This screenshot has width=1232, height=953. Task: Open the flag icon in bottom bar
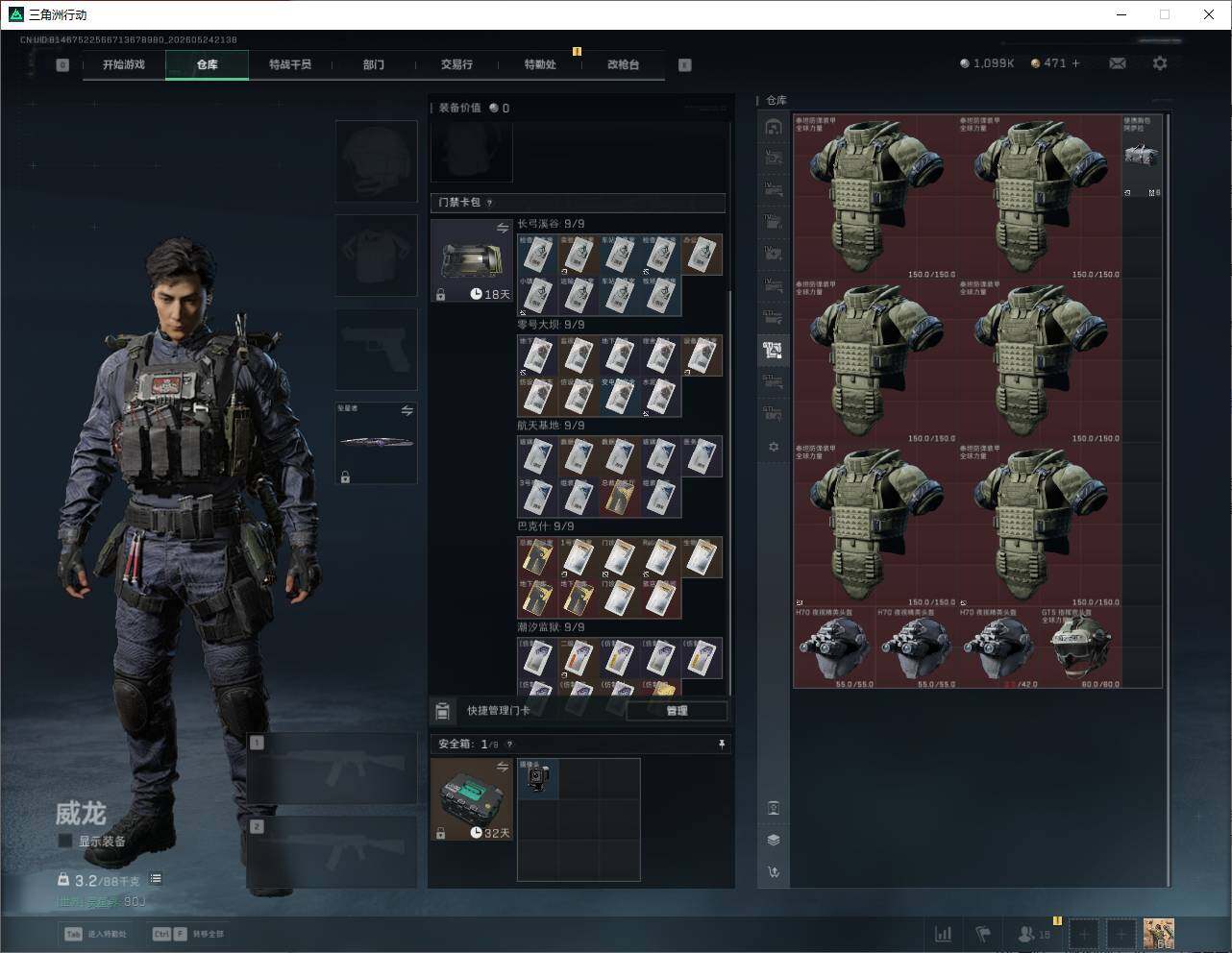point(983,934)
